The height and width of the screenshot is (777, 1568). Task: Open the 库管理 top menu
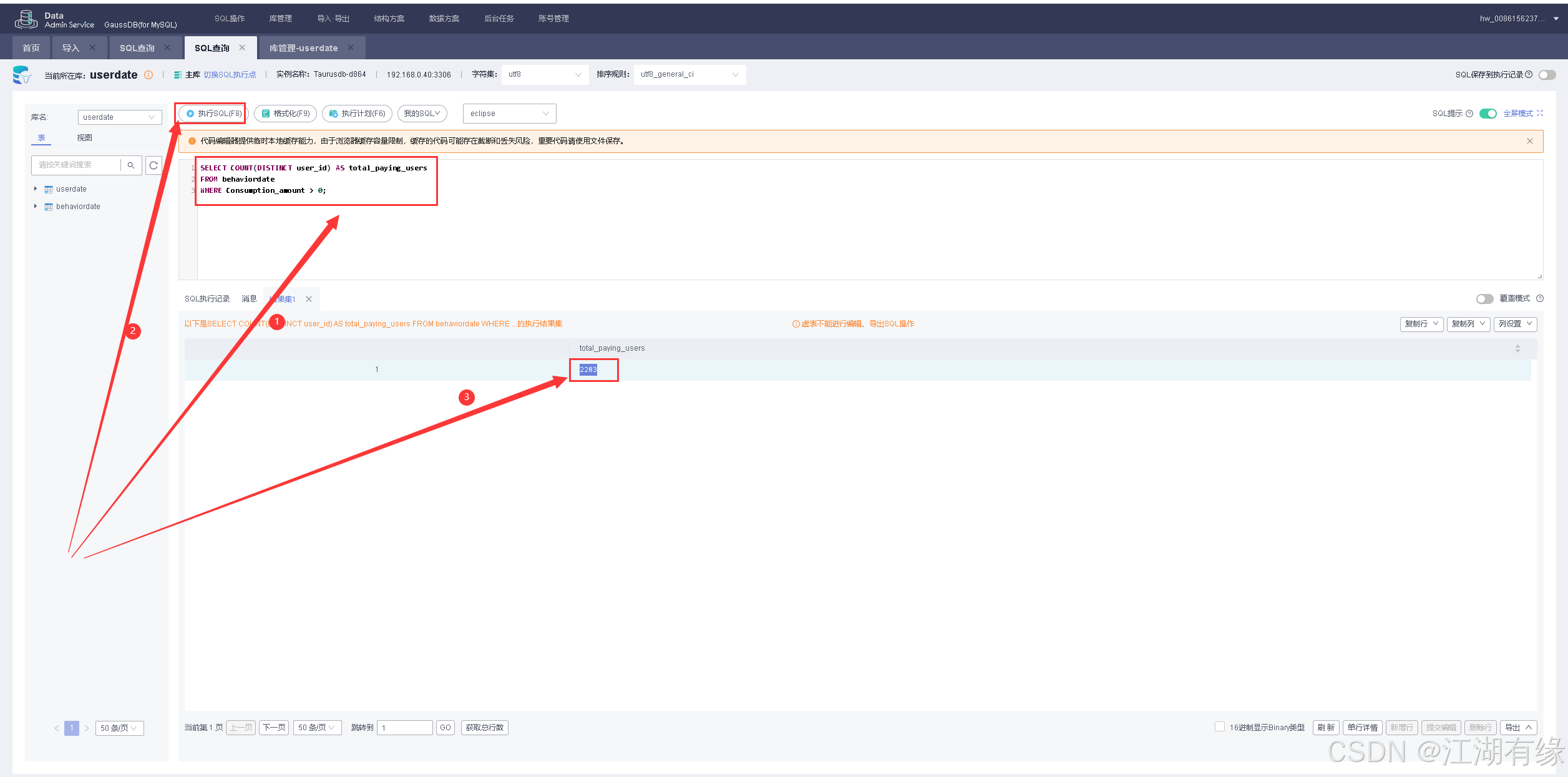click(280, 19)
